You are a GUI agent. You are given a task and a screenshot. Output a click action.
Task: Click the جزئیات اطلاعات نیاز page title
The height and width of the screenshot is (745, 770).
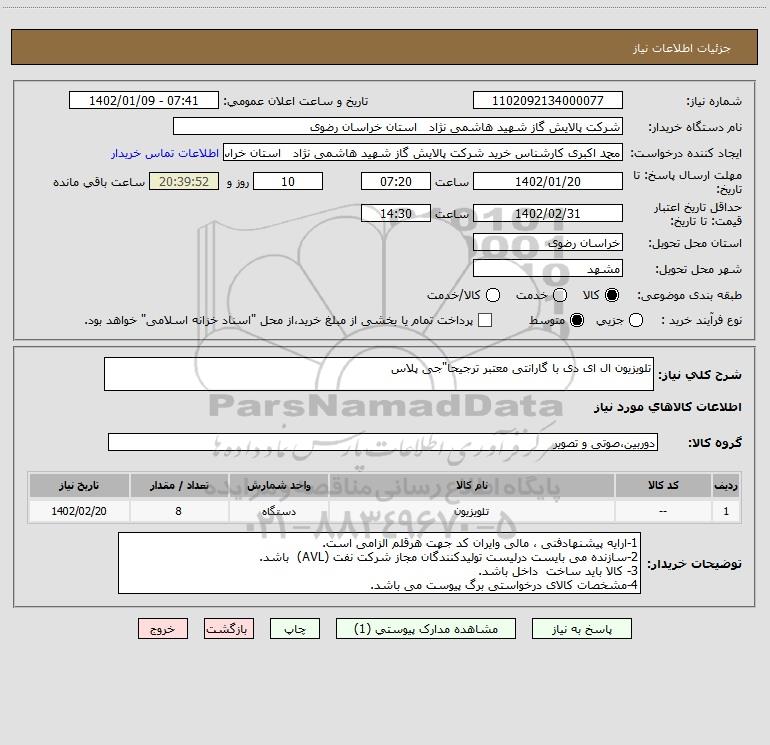pyautogui.click(x=682, y=48)
